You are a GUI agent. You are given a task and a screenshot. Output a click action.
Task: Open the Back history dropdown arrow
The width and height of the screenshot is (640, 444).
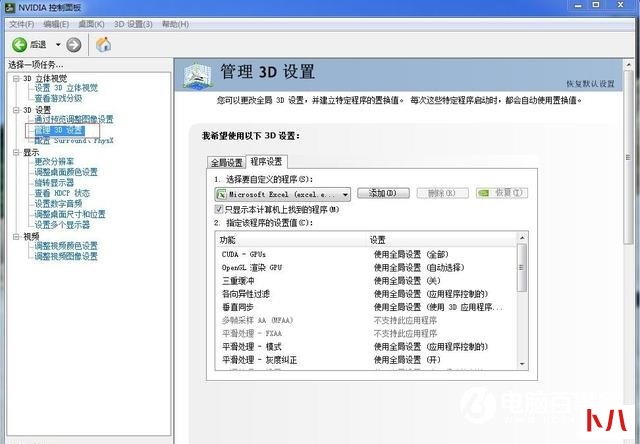[x=58, y=44]
